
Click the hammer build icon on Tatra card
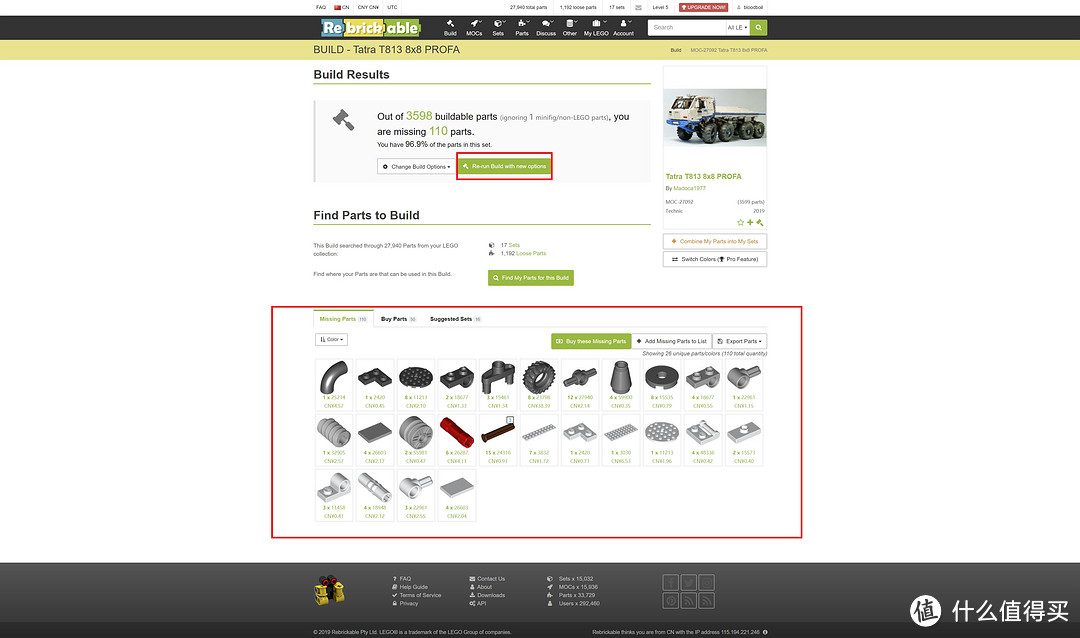760,223
